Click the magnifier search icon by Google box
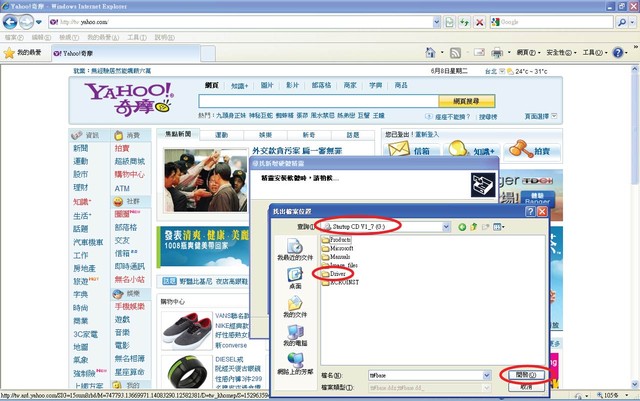Image resolution: width=640 pixels, height=401 pixels. click(x=622, y=22)
